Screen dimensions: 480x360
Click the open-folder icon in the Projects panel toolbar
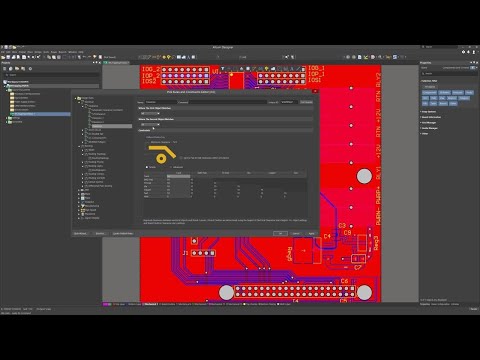17,69
